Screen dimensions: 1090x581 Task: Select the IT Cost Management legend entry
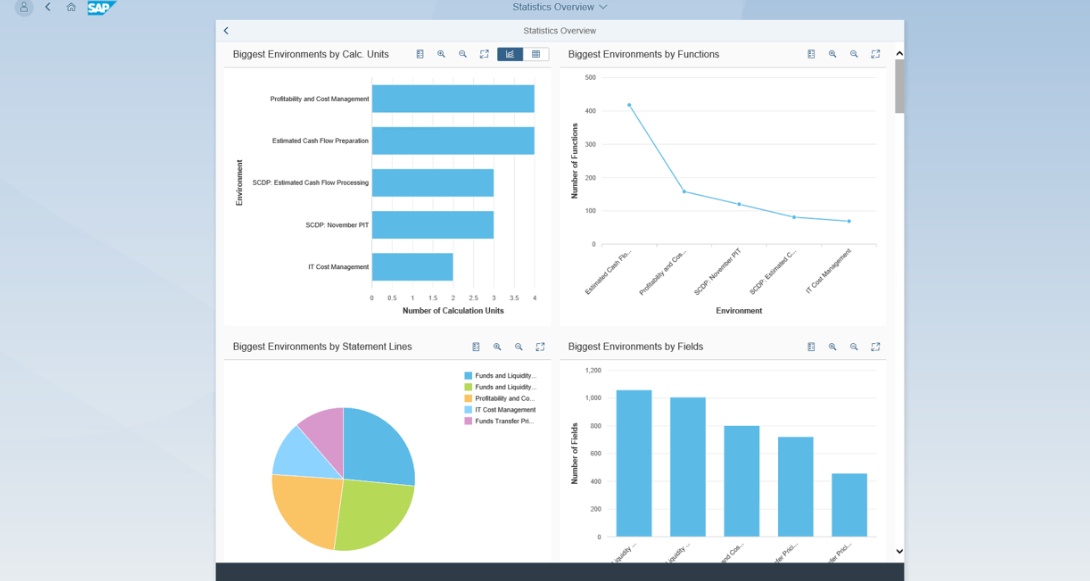tap(505, 410)
